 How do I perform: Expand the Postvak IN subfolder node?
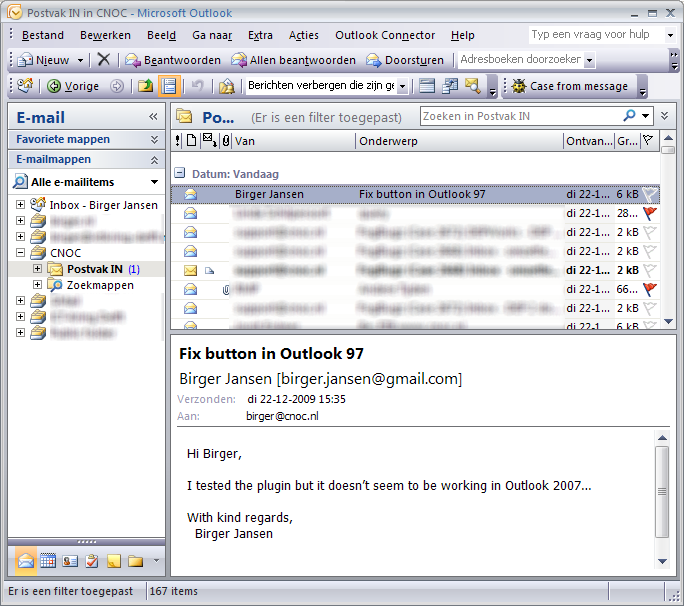point(37,268)
